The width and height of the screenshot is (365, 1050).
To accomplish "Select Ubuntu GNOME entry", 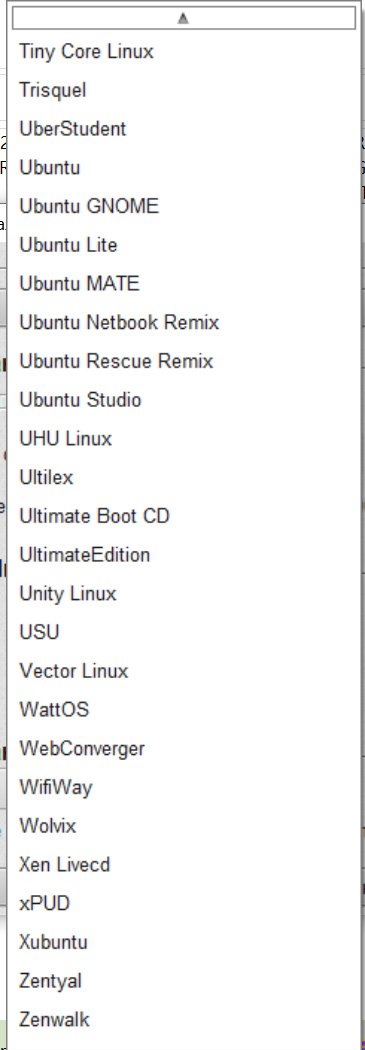I will [x=184, y=206].
